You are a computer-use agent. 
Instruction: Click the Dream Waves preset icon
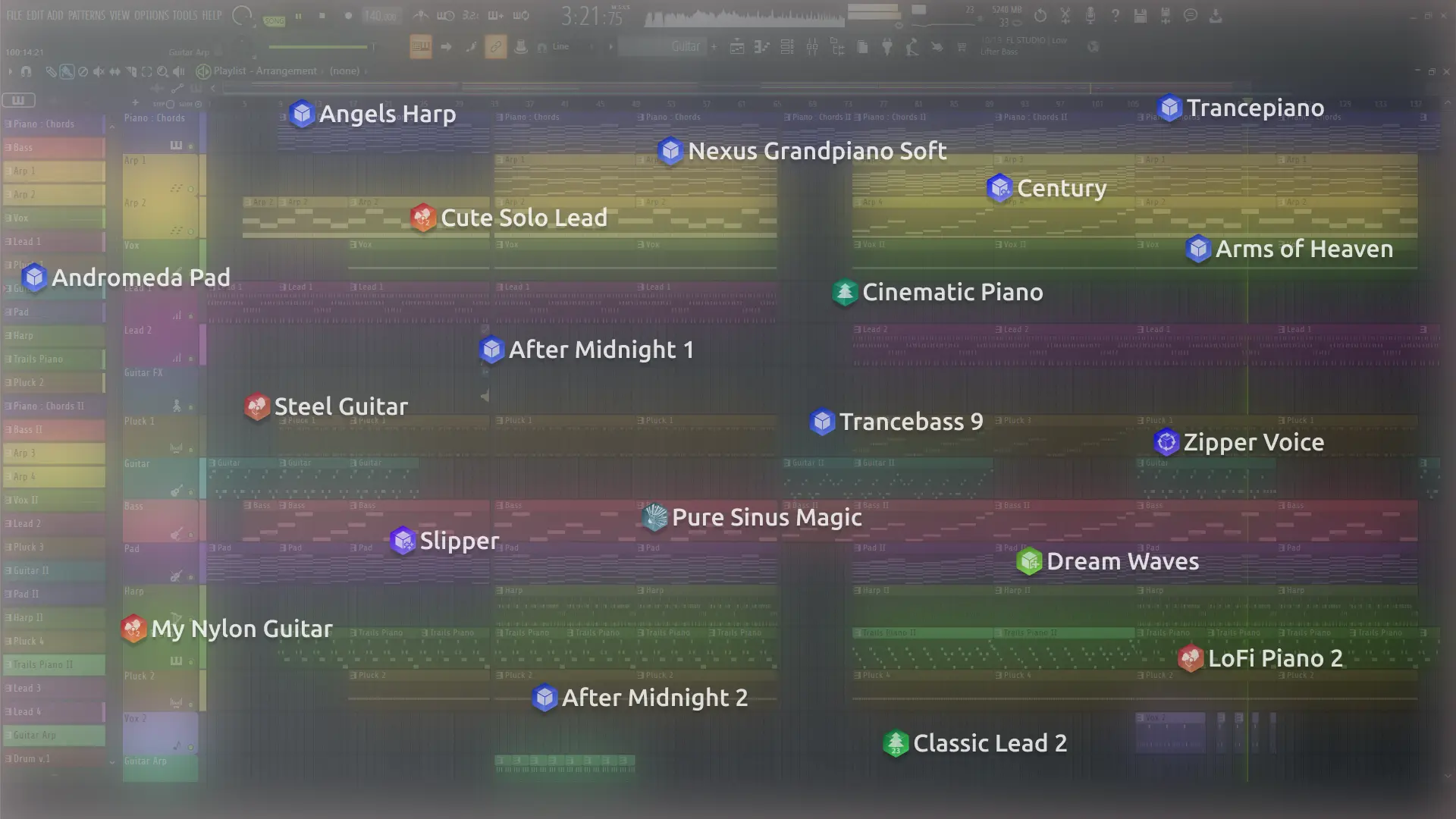point(1029,561)
